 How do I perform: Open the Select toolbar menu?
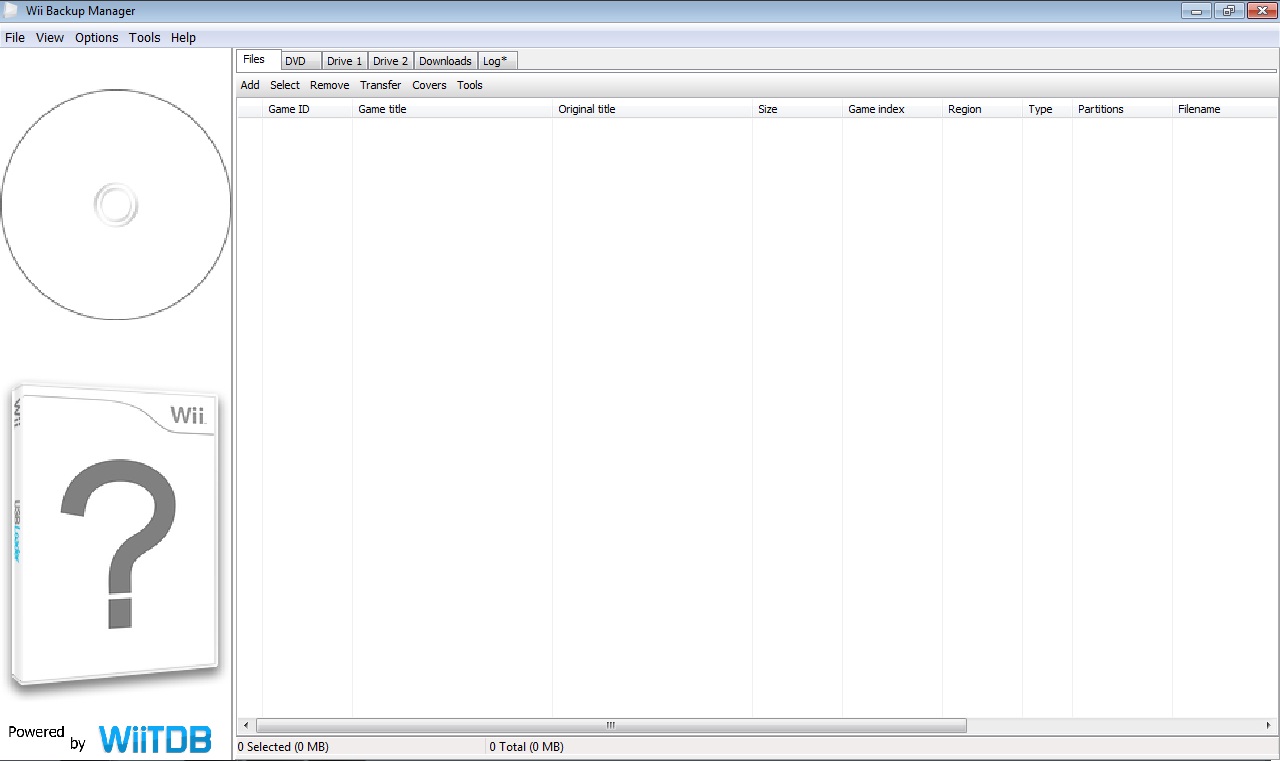(285, 85)
